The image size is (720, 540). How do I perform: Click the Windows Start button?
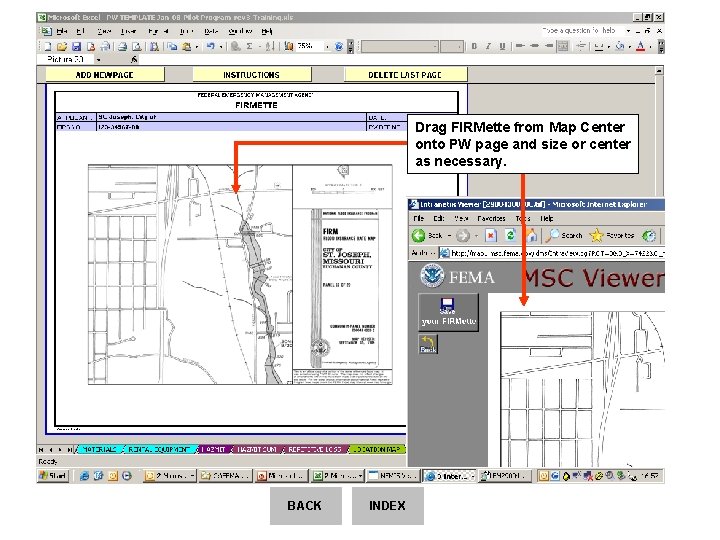coord(53,476)
